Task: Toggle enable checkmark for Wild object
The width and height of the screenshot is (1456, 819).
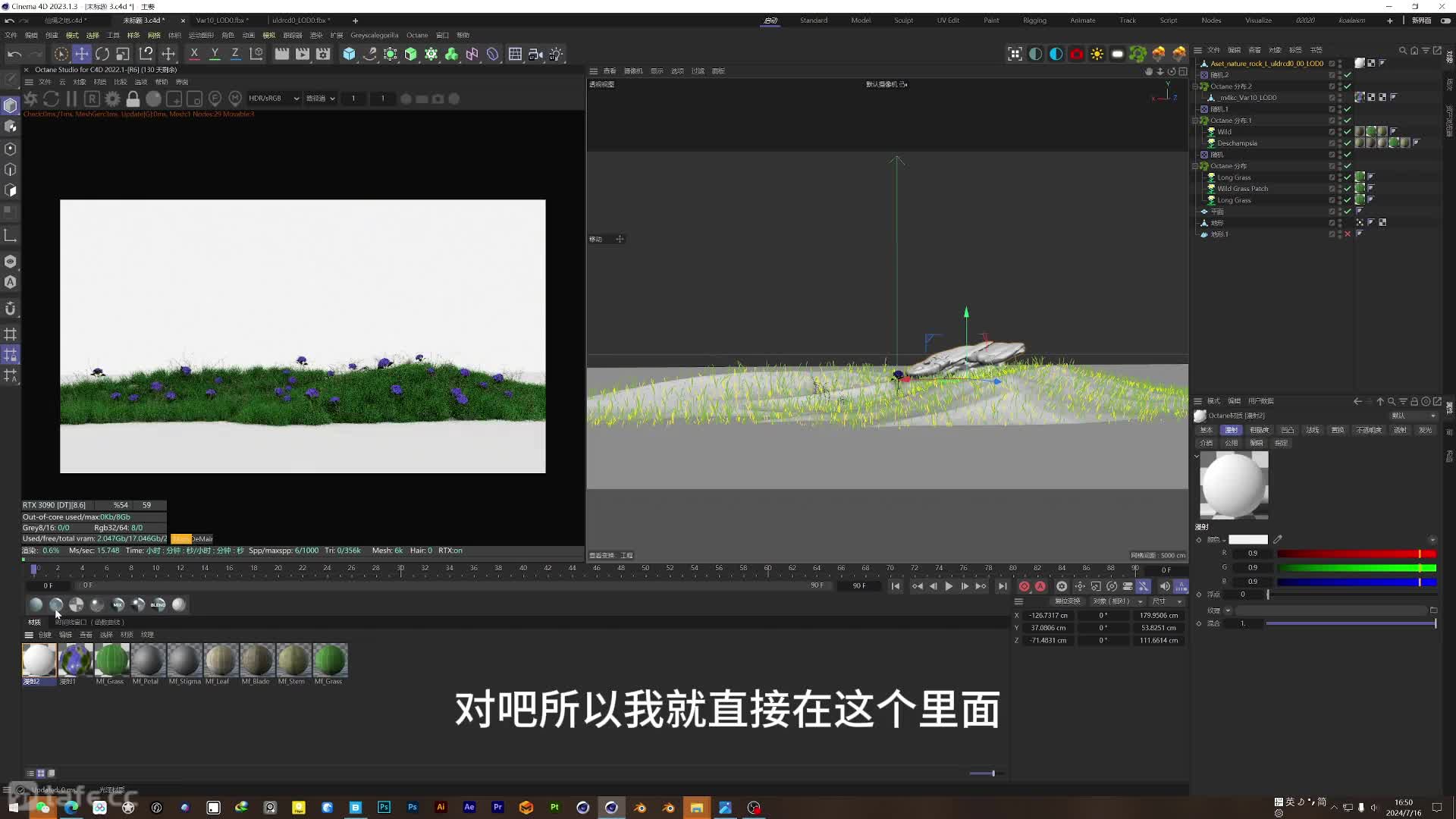Action: 1348,132
